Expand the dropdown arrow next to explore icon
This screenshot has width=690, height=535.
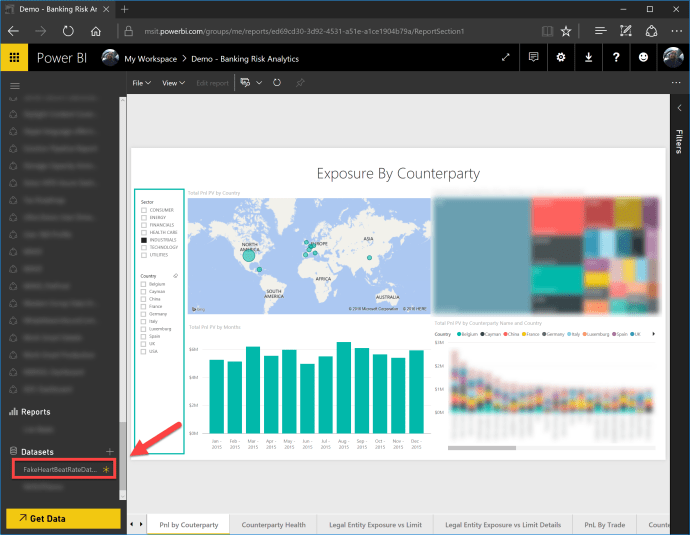pos(259,83)
